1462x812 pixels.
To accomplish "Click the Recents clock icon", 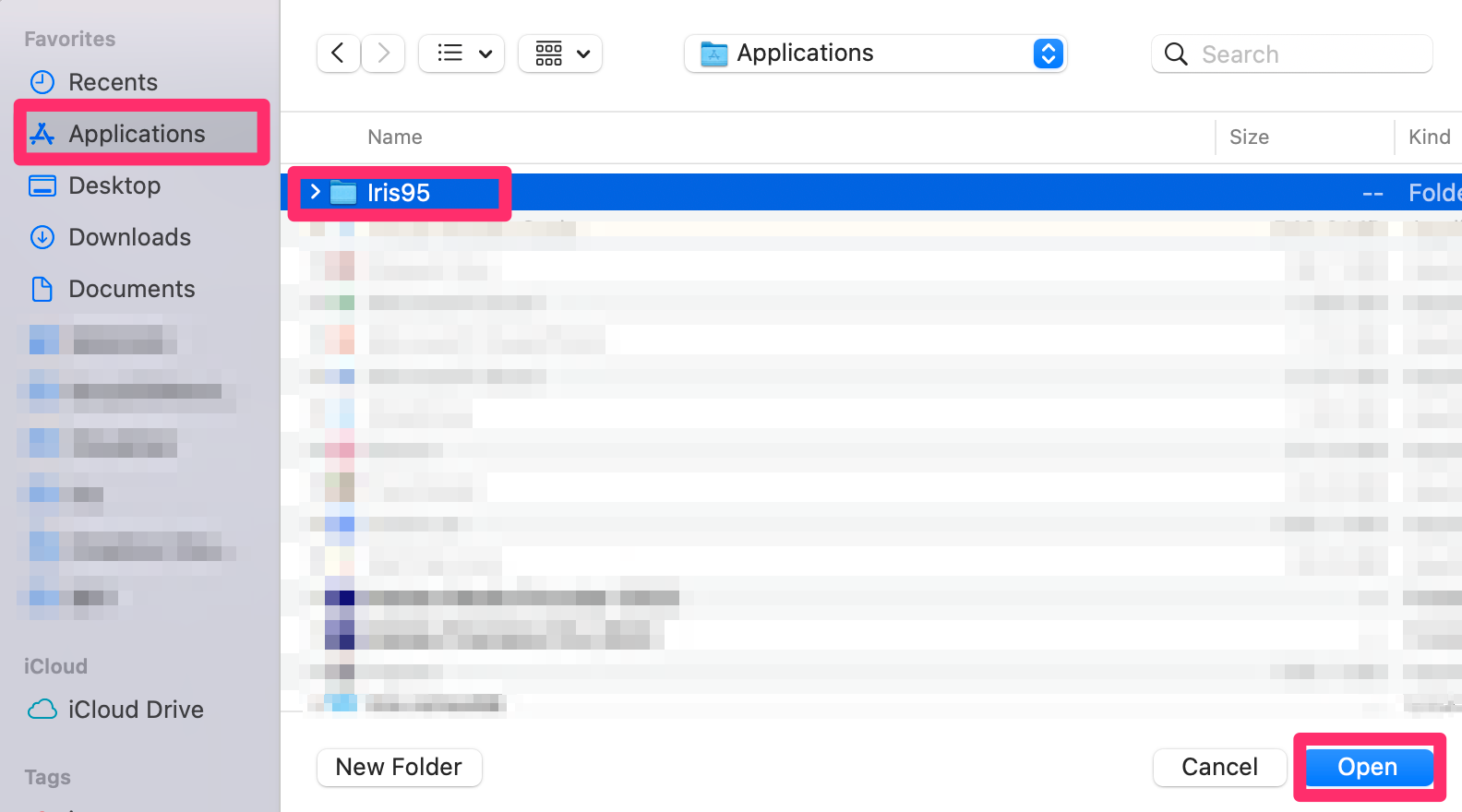I will click(x=42, y=82).
